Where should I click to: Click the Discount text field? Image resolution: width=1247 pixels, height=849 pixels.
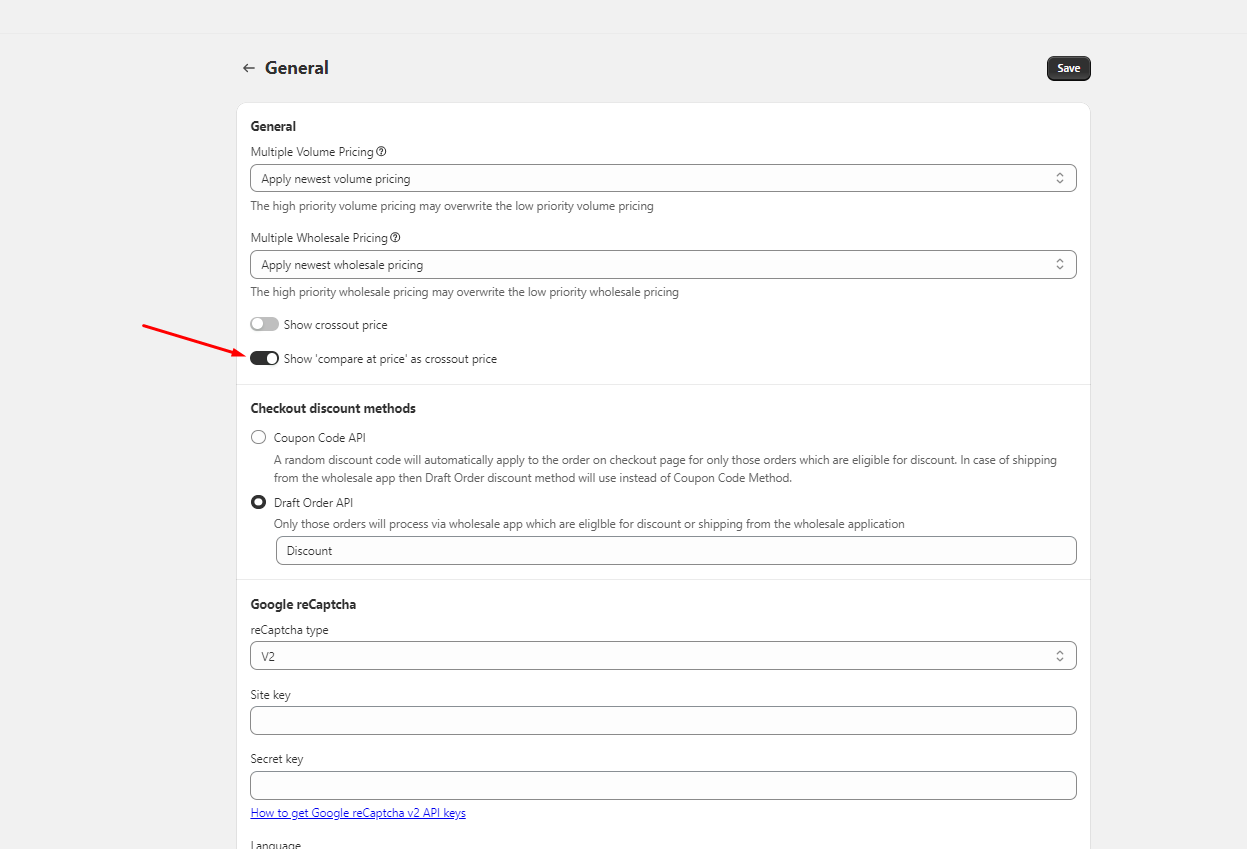click(x=675, y=551)
